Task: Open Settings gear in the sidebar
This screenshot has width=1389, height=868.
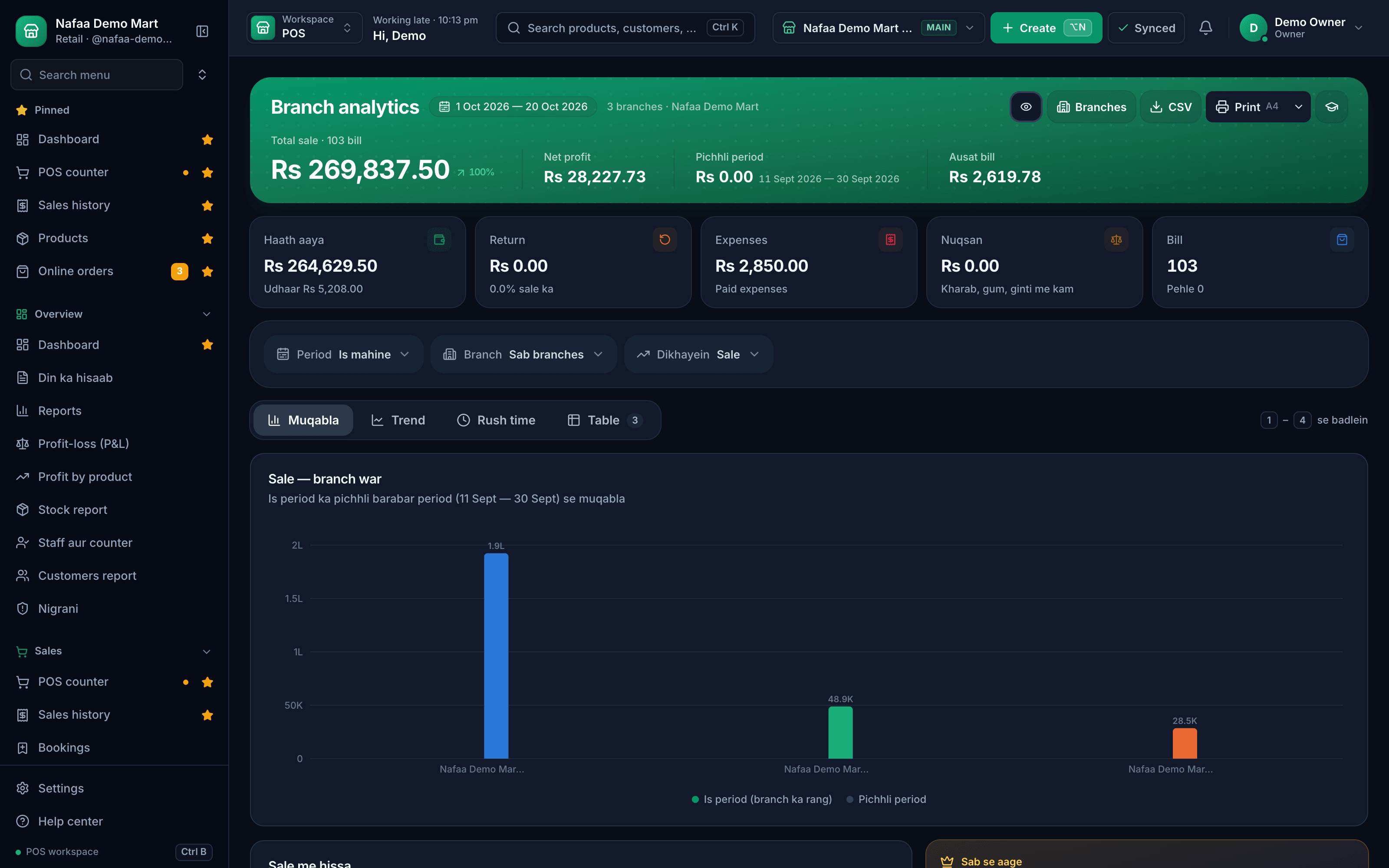Action: [x=114, y=788]
